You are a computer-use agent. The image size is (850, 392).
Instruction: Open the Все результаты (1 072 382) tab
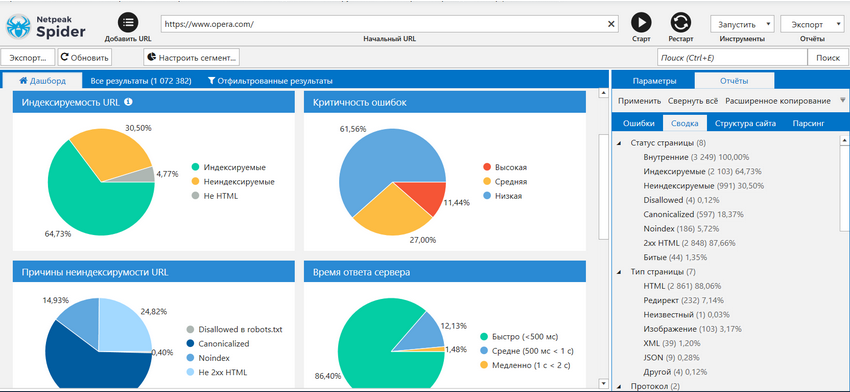[x=140, y=81]
